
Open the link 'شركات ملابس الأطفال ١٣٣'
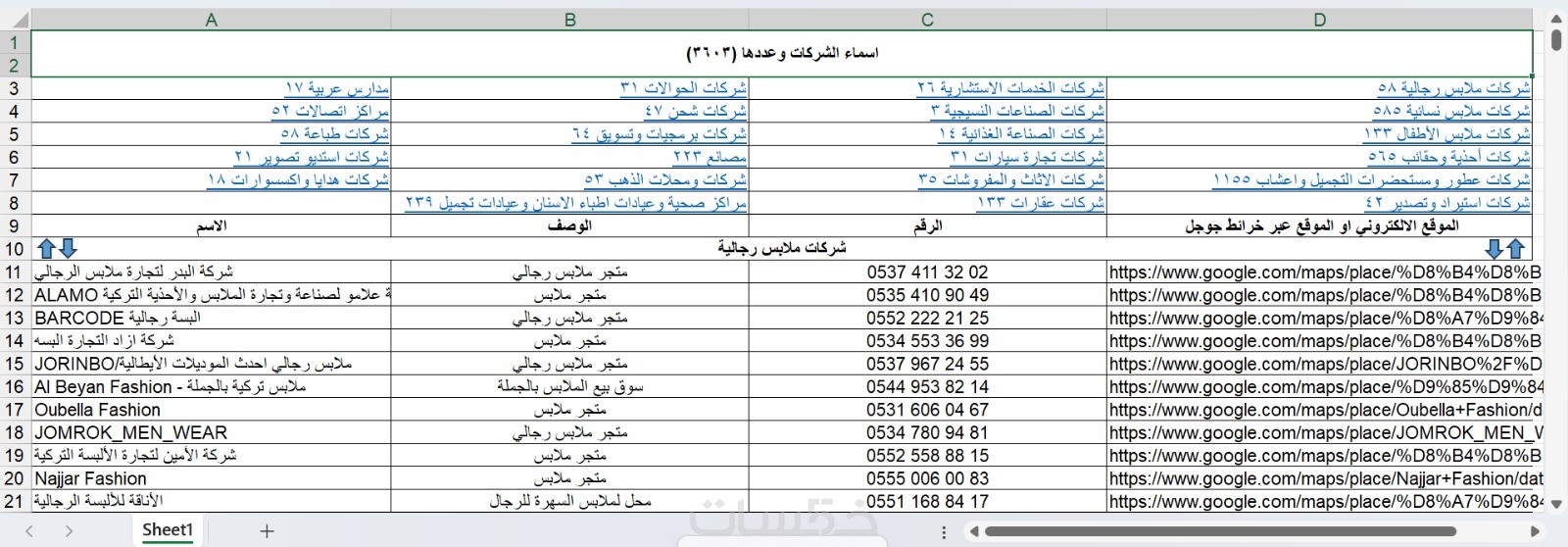(1446, 133)
